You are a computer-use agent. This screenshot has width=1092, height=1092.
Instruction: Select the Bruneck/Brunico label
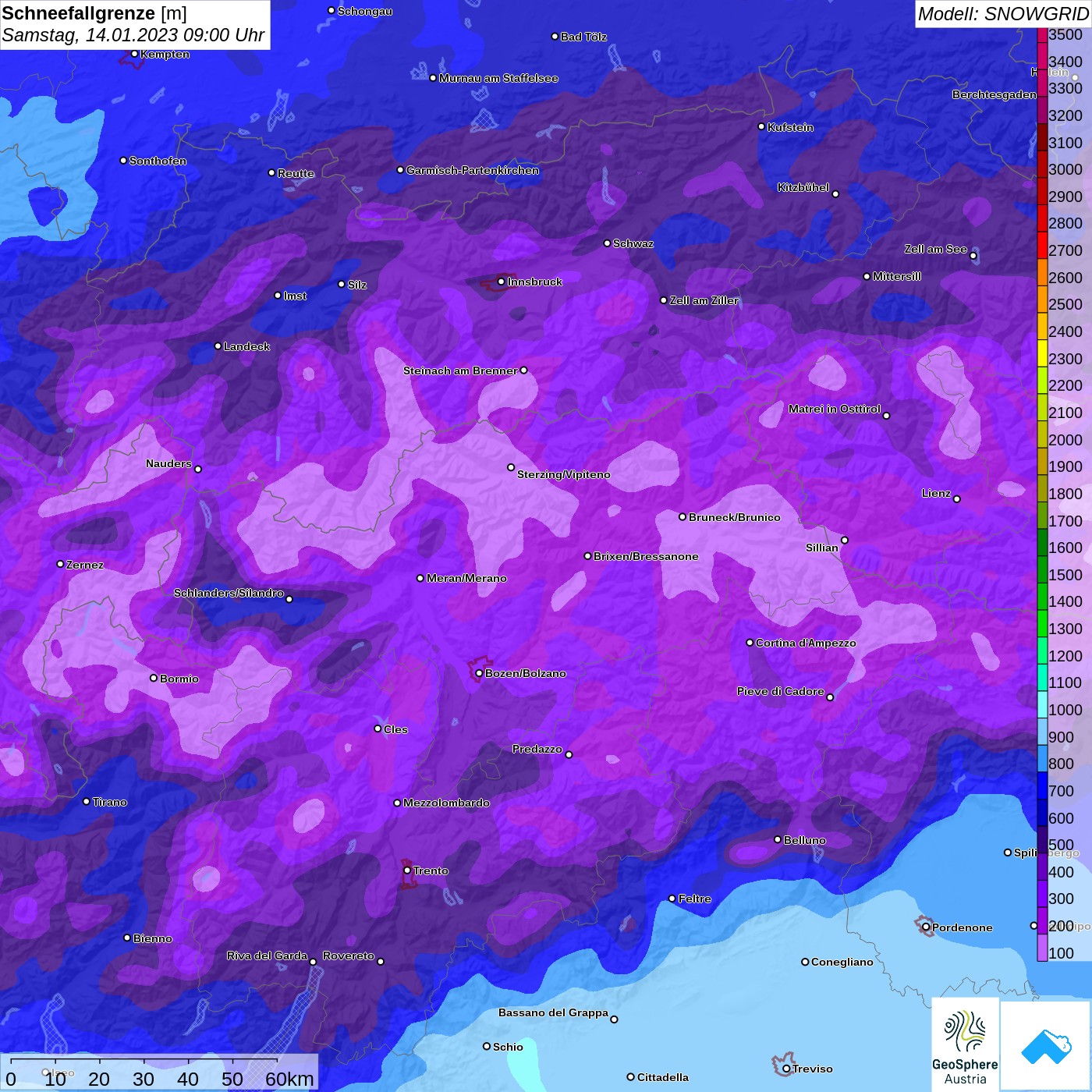coord(735,517)
